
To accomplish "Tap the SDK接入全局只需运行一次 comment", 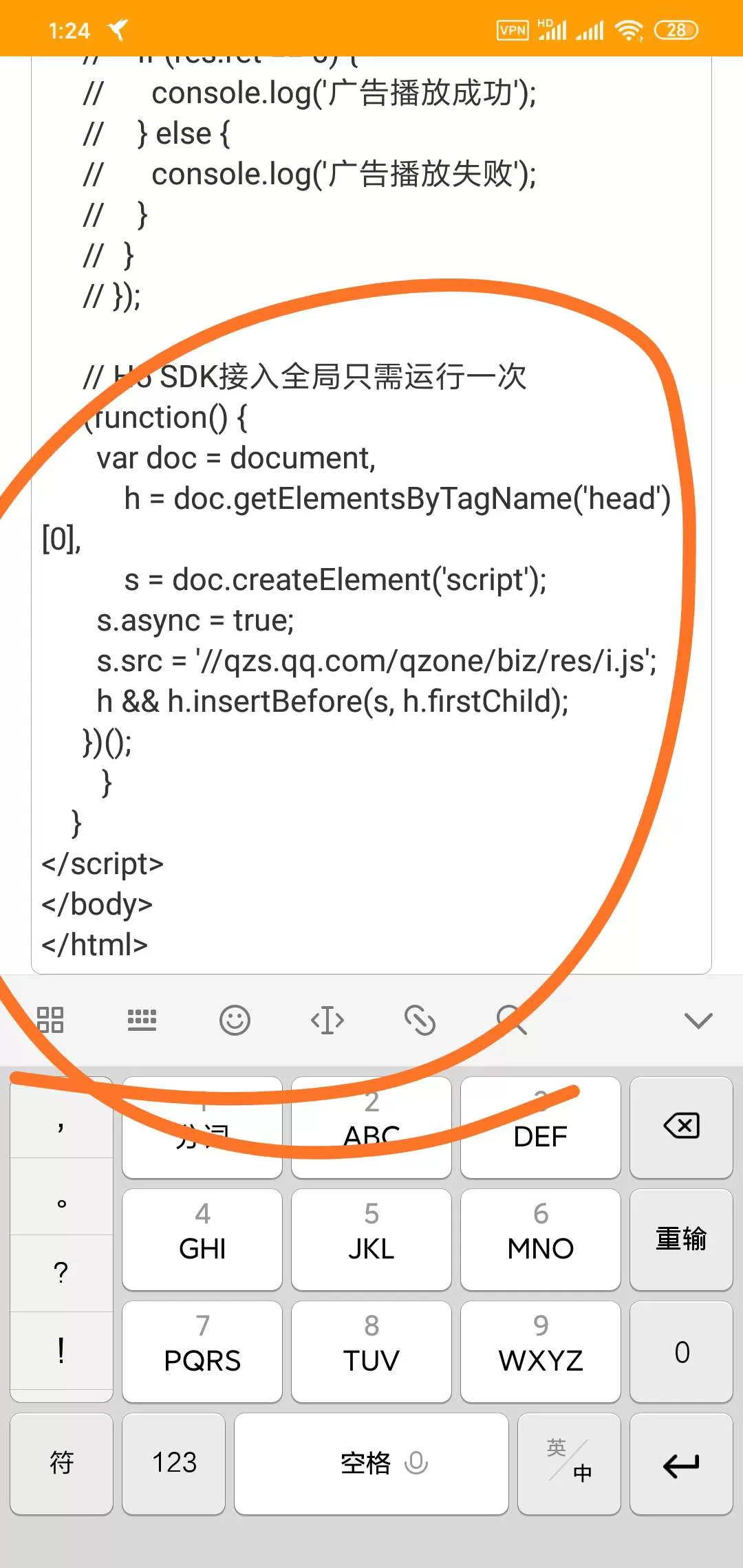I will 305,377.
